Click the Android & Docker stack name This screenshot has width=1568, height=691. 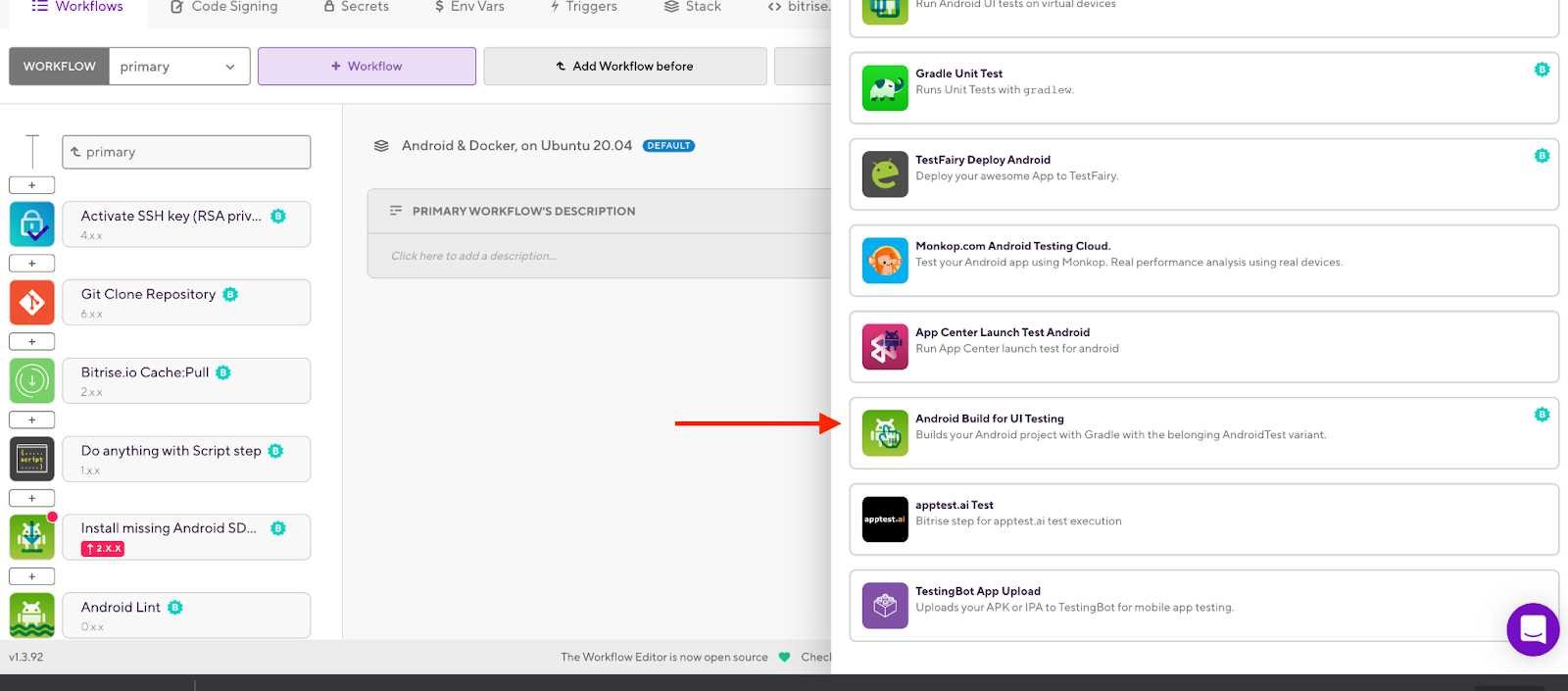(516, 145)
